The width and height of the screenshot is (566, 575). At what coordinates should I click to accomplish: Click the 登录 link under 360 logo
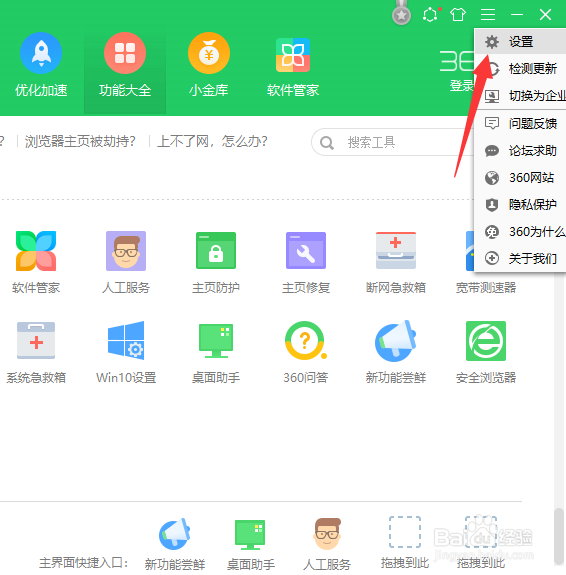pos(461,86)
